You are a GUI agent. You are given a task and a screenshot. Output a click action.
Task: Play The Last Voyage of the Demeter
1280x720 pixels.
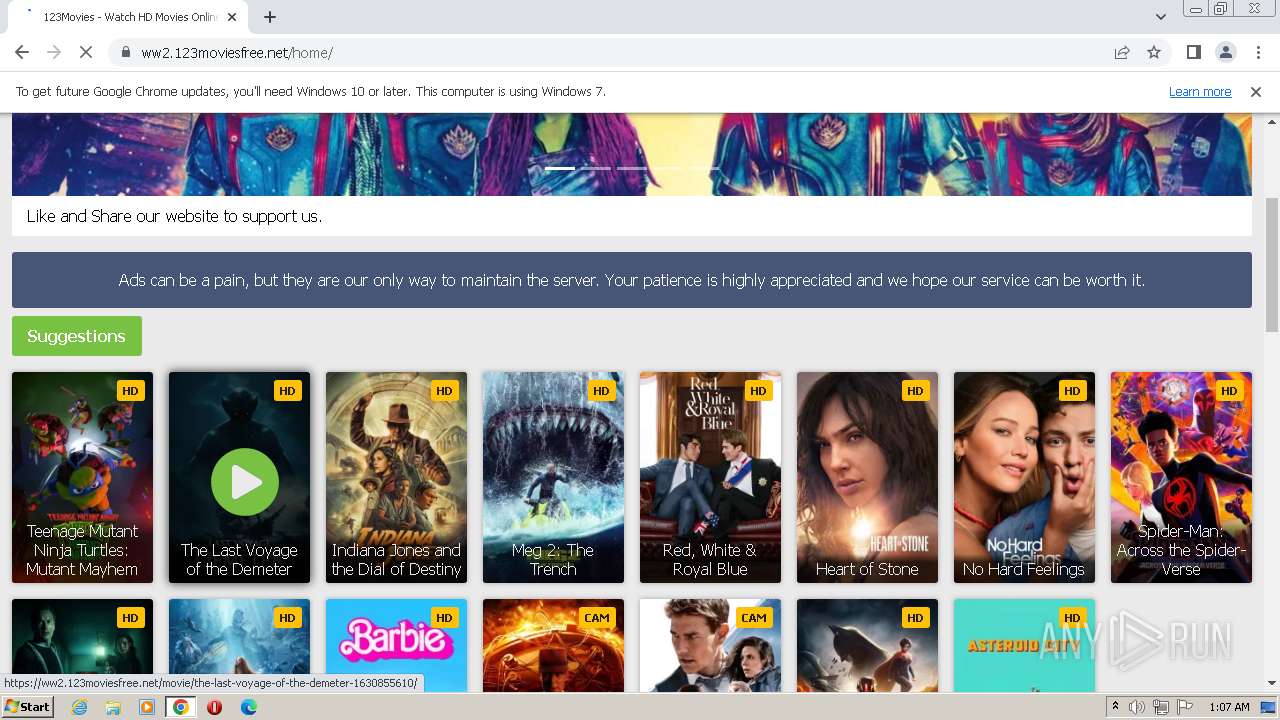click(244, 482)
